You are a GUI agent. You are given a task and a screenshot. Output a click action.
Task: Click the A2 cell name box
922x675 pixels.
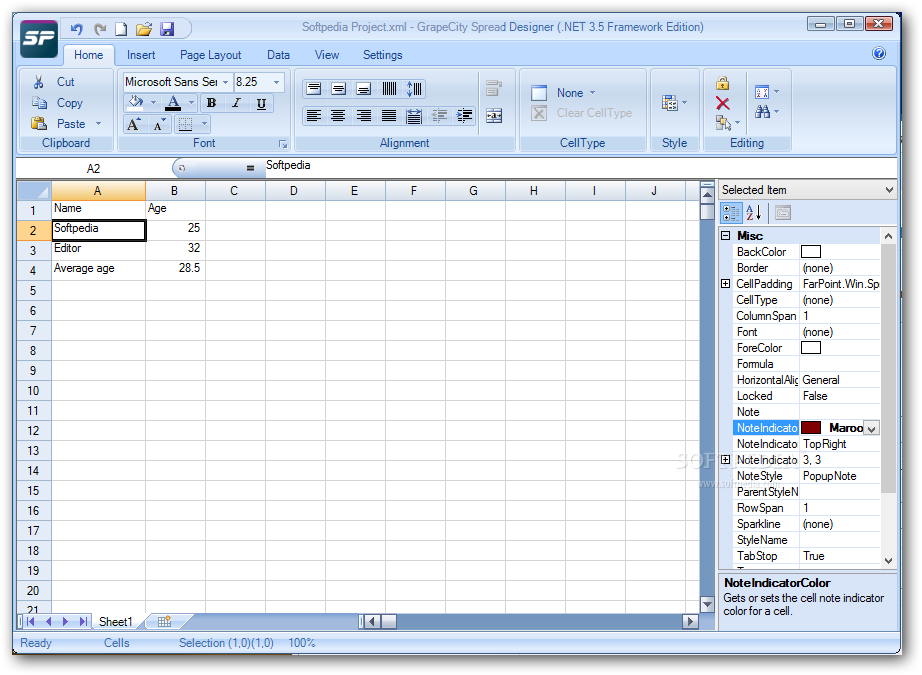(93, 169)
